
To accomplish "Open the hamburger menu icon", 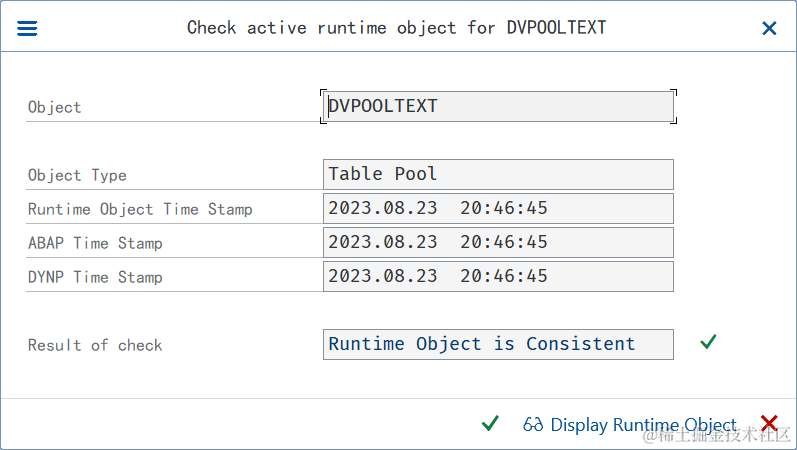I will [27, 28].
